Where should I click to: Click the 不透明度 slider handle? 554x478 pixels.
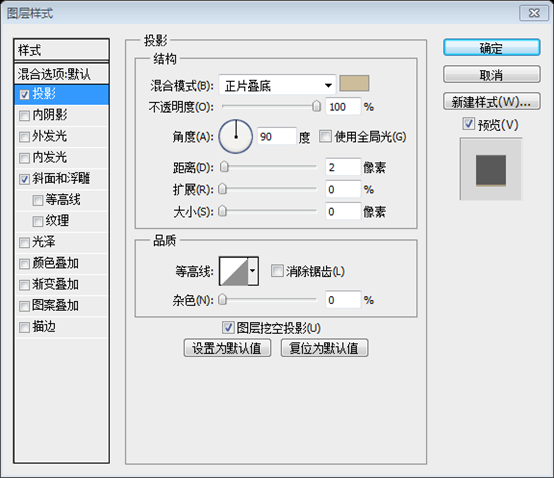coord(317,106)
